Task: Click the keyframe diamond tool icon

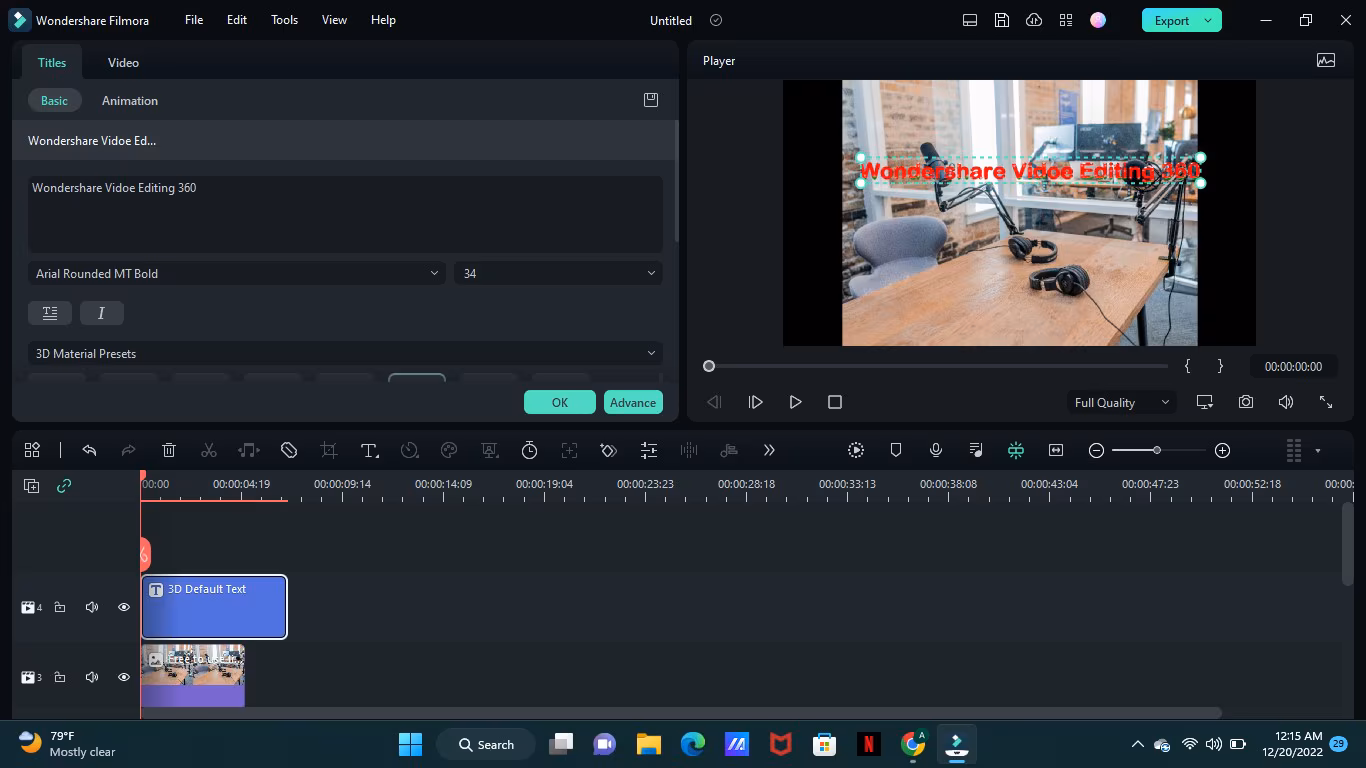Action: coord(609,450)
